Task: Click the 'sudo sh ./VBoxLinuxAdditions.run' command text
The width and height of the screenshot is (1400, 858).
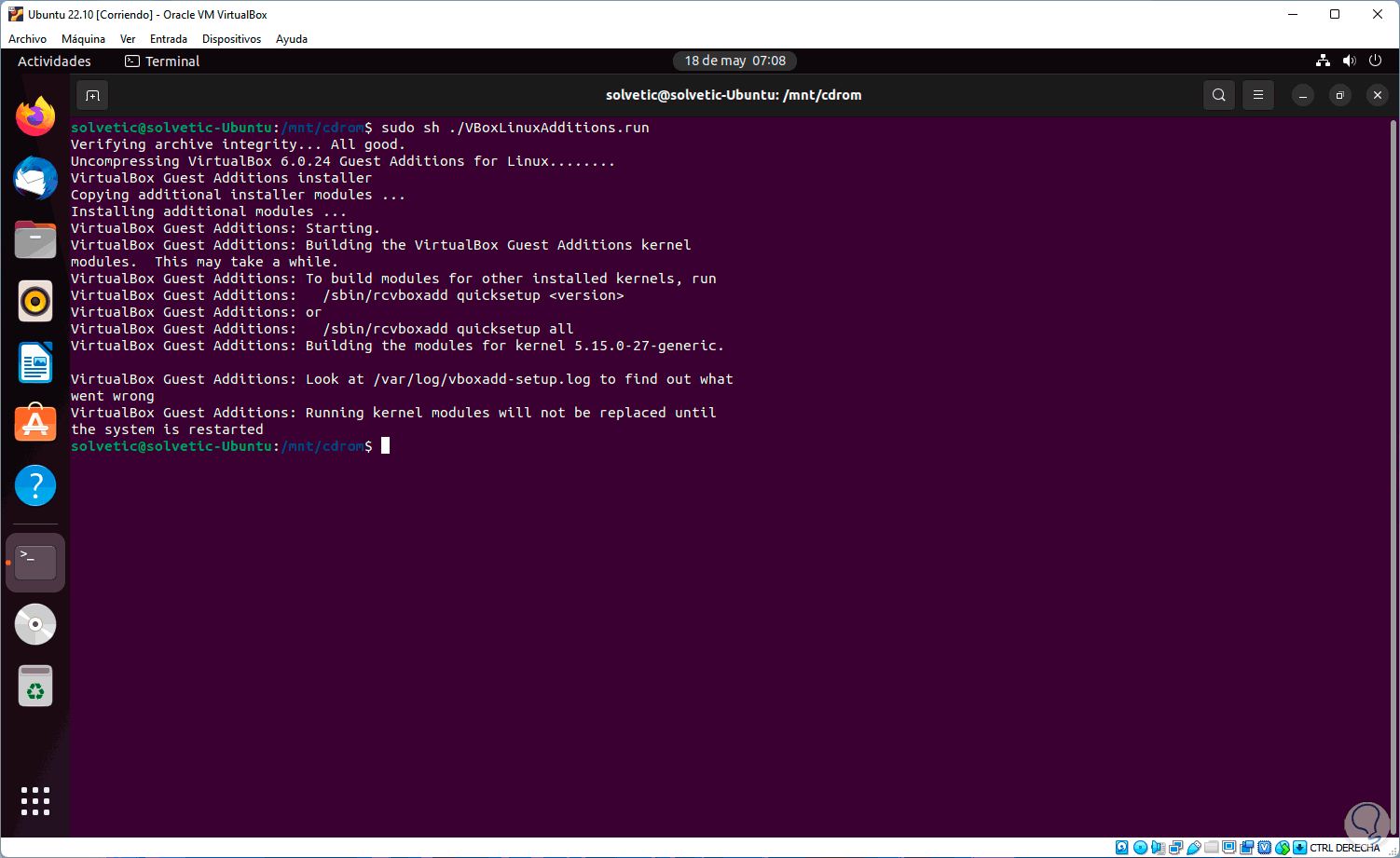Action: point(515,128)
